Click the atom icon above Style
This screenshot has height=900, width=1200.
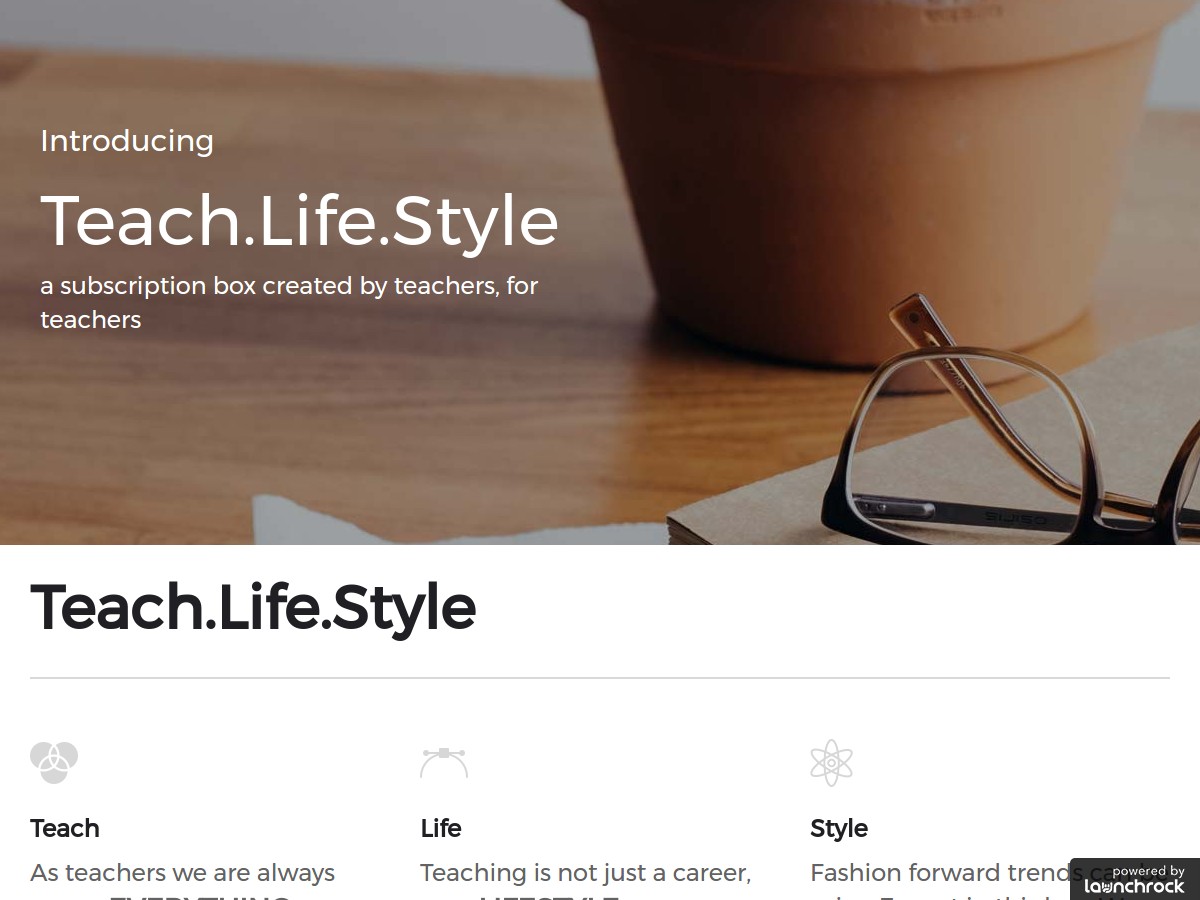pyautogui.click(x=832, y=763)
